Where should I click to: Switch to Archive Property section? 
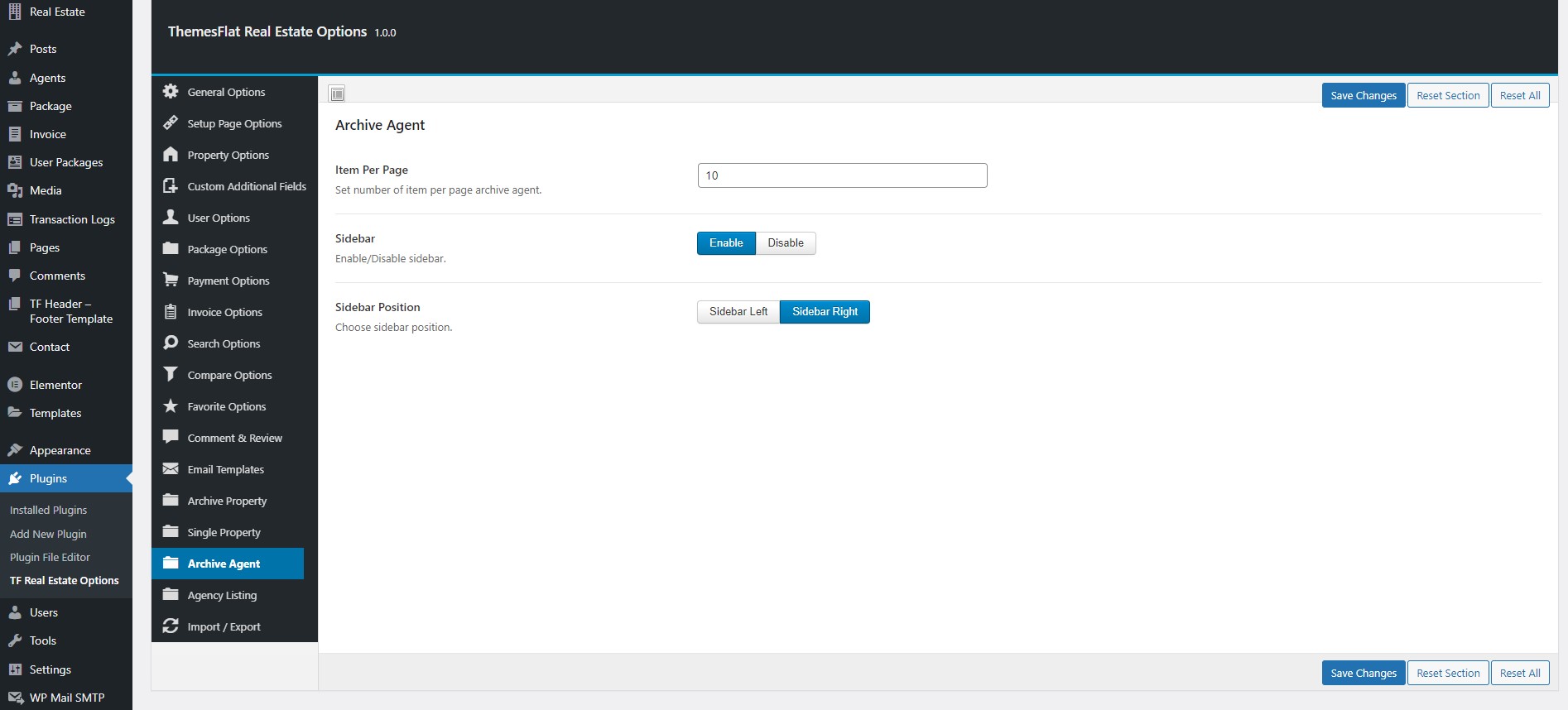click(x=234, y=501)
